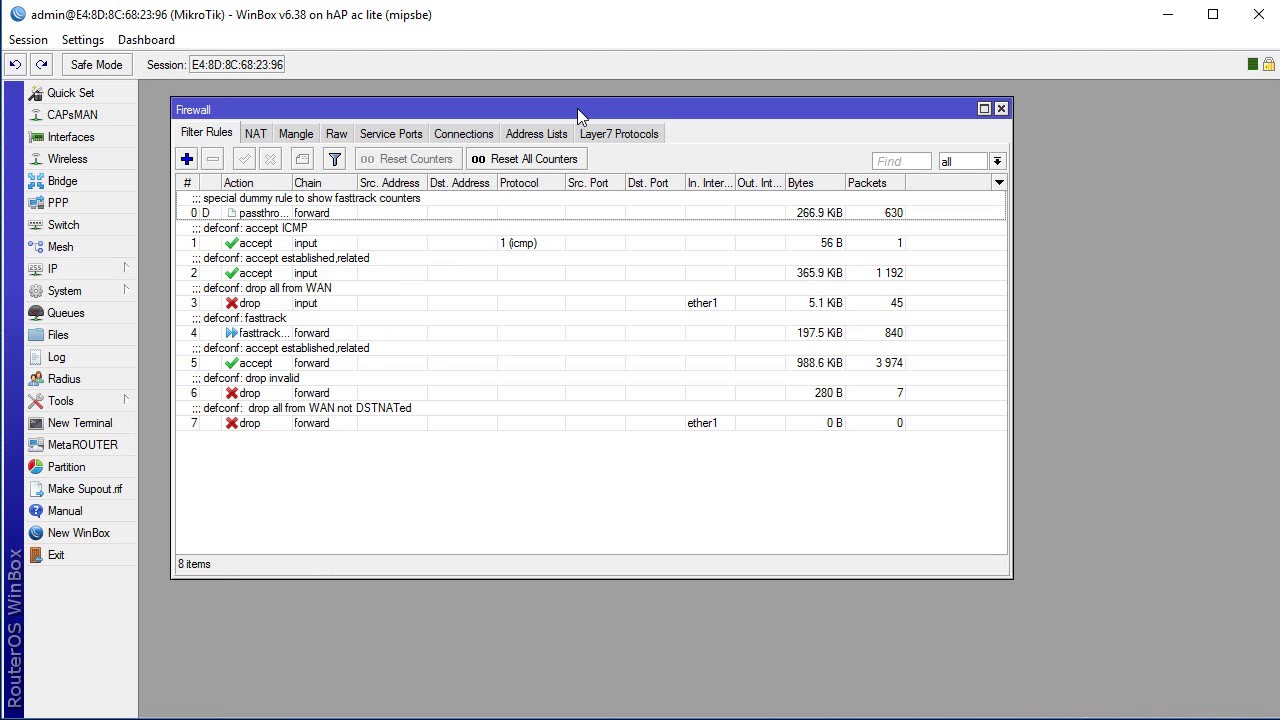Maximize the Firewall inner window
1280x720 pixels.
pos(984,109)
